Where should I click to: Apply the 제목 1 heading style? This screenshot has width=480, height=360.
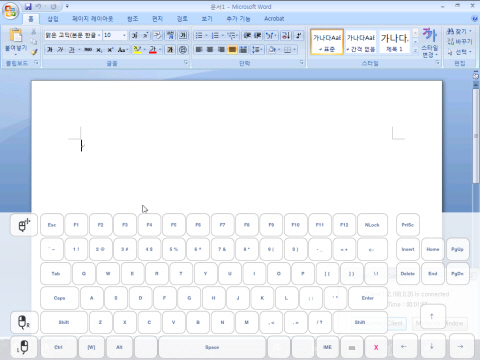click(395, 42)
